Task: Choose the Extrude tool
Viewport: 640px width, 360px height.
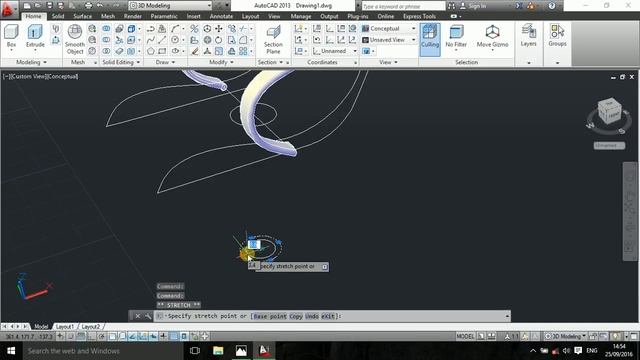Action: tap(35, 36)
